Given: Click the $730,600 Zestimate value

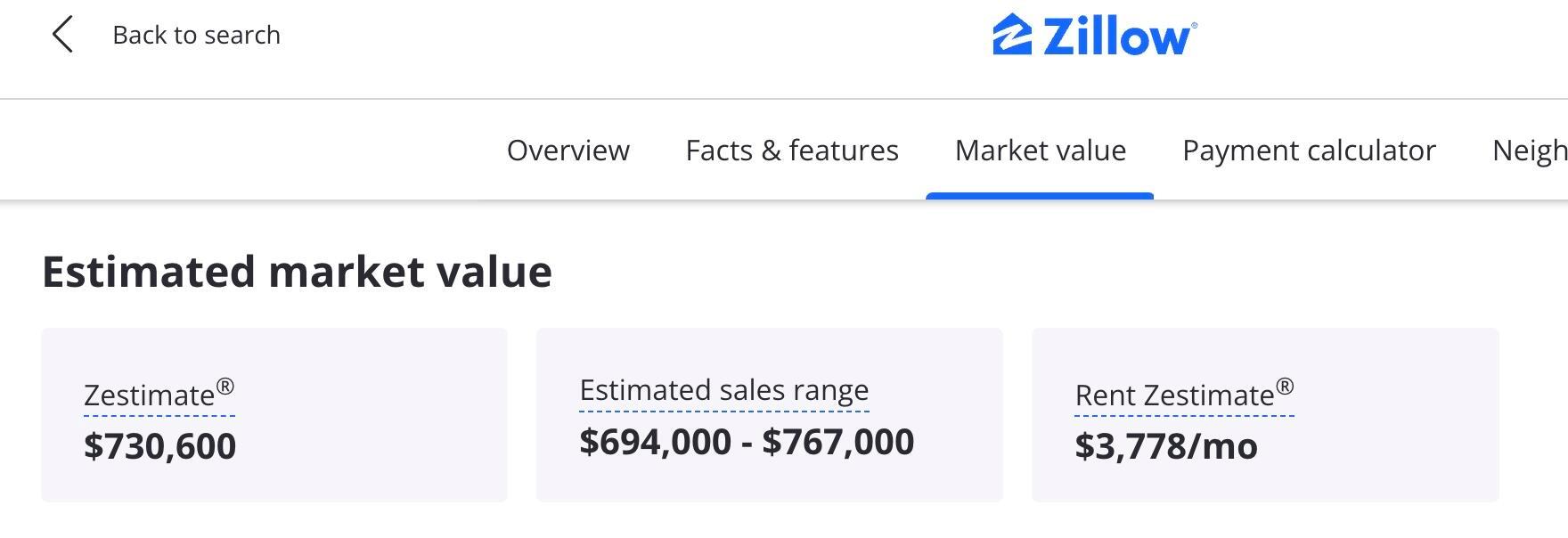Looking at the screenshot, I should tap(159, 446).
